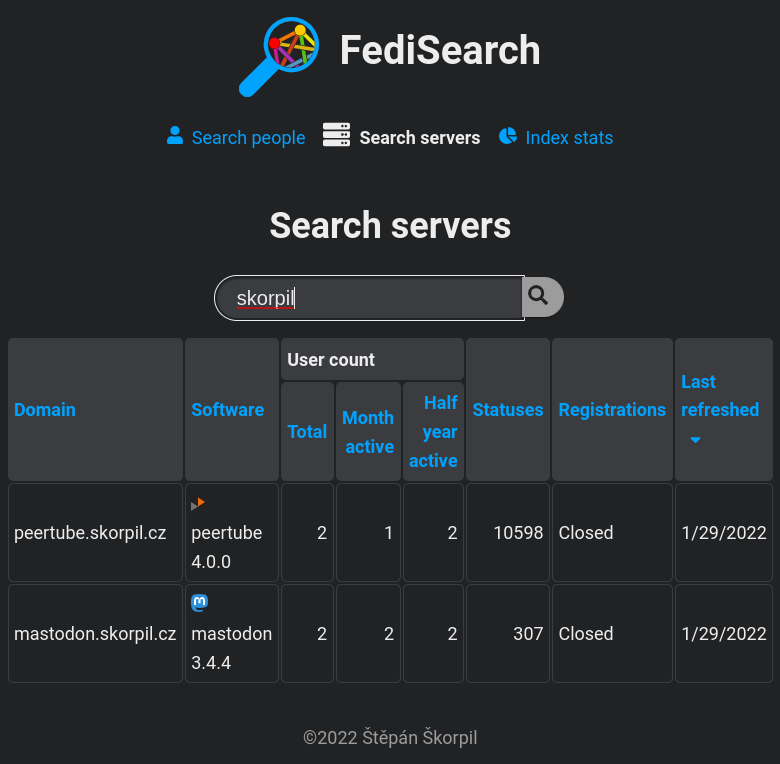Click the sort arrow under Last refreshed
780x764 pixels.
click(x=695, y=440)
